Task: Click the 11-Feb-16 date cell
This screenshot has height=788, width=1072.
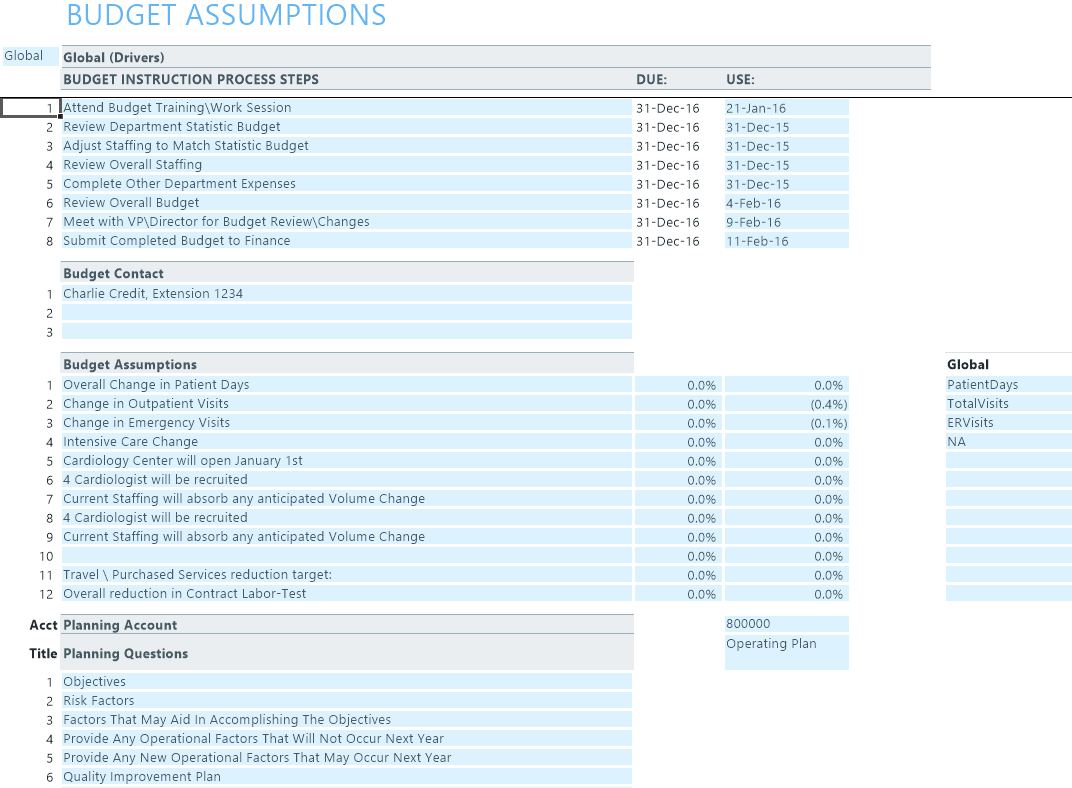Action: tap(786, 241)
